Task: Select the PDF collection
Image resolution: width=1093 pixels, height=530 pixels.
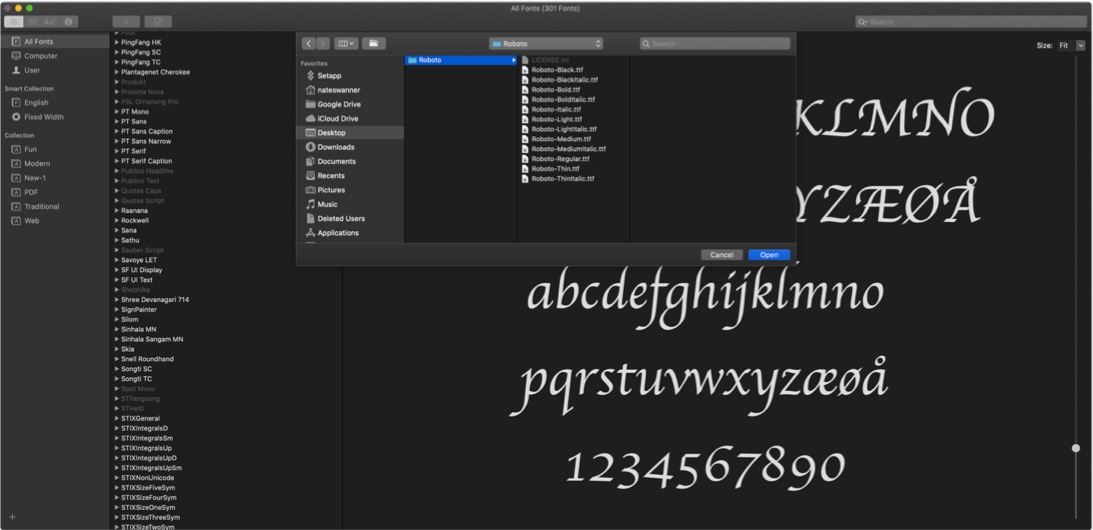Action: coord(31,192)
